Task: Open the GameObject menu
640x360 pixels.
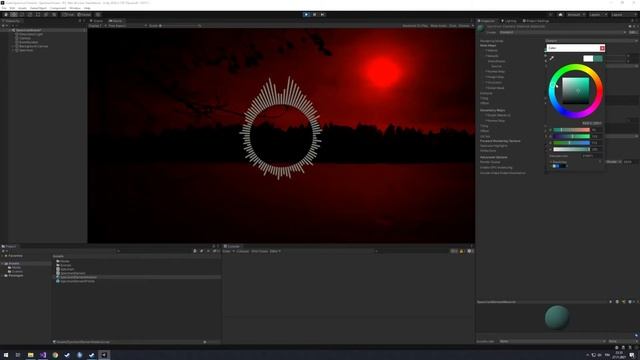Action: click(38, 8)
